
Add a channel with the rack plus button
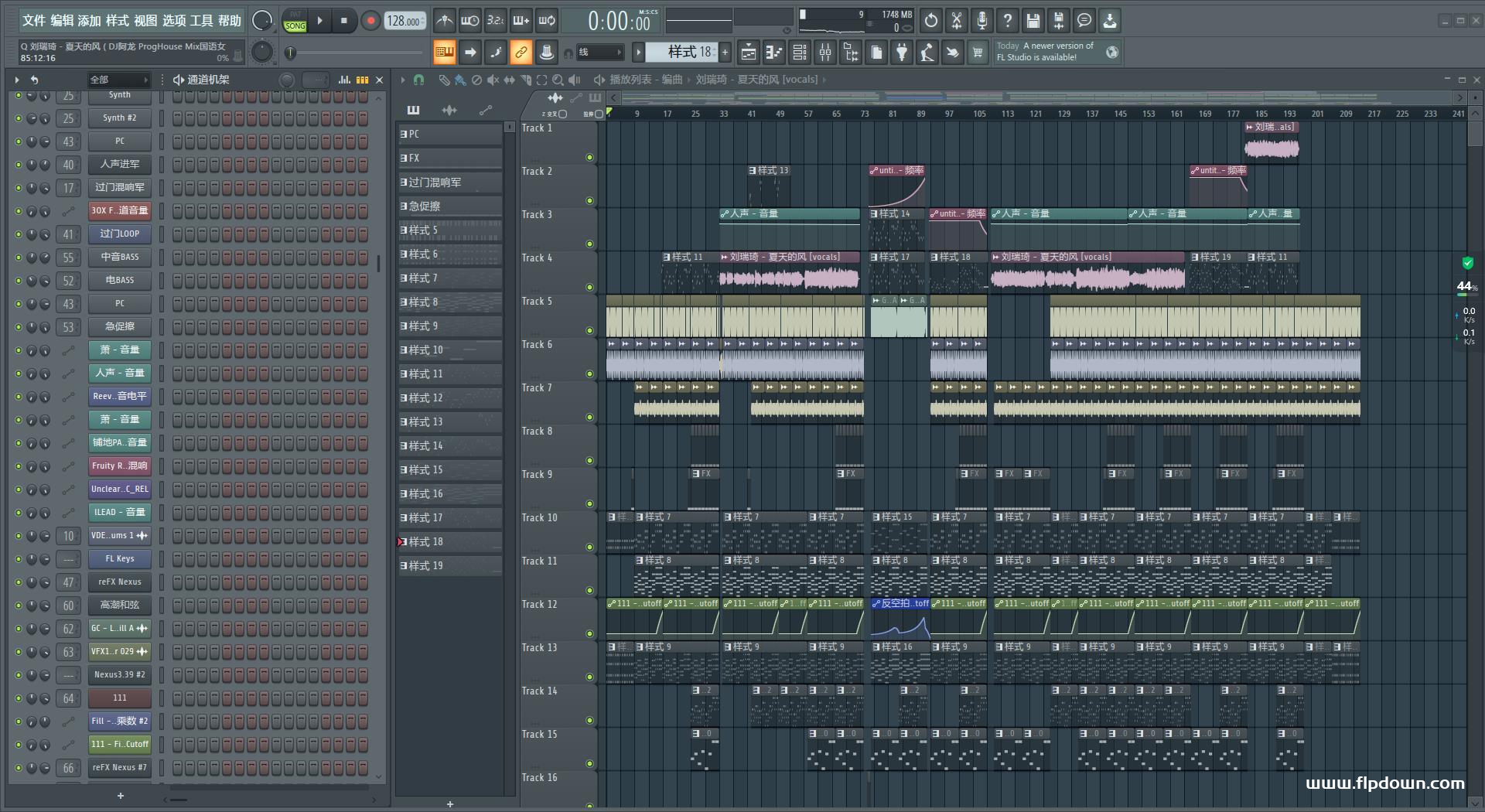(x=120, y=796)
